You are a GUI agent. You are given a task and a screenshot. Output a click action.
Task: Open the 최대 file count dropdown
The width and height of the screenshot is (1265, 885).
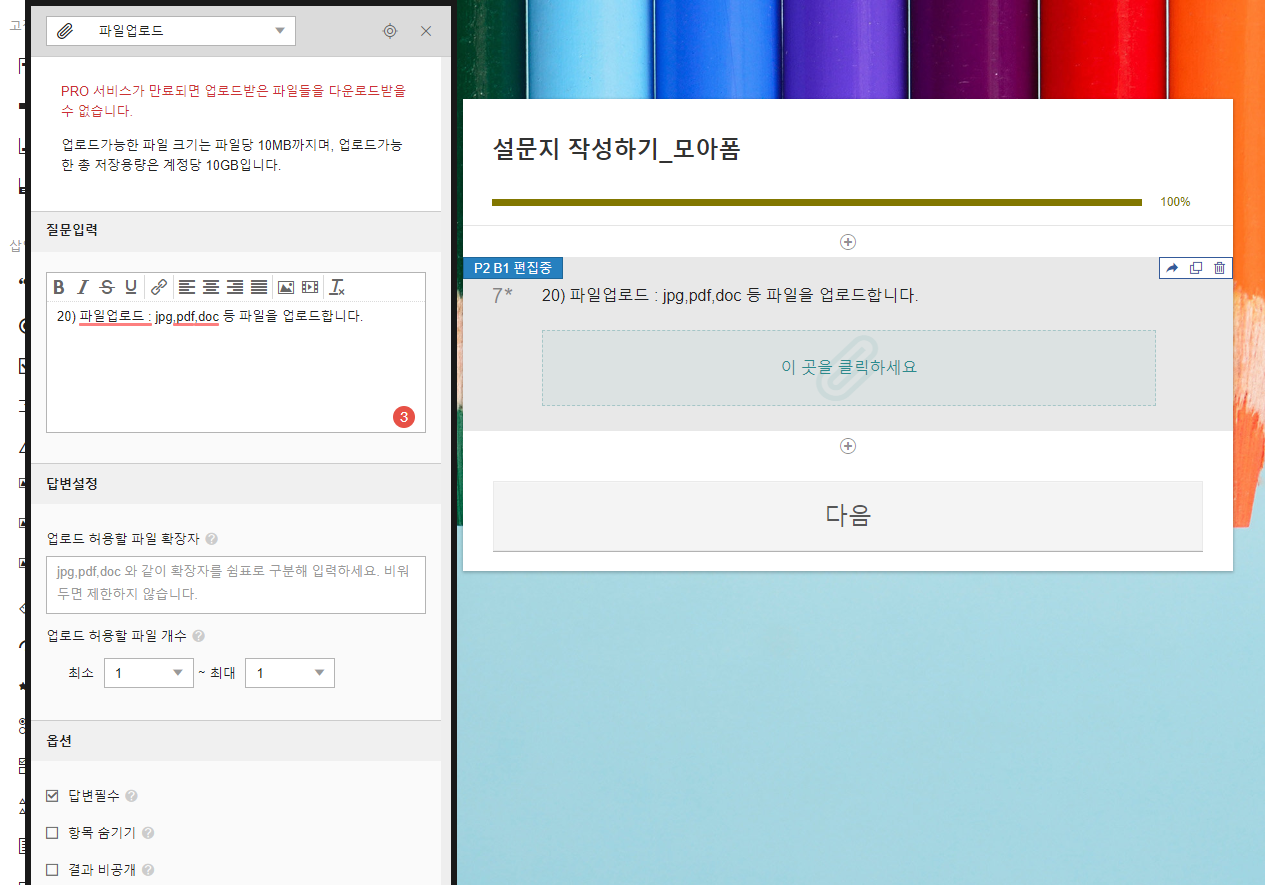pyautogui.click(x=290, y=673)
